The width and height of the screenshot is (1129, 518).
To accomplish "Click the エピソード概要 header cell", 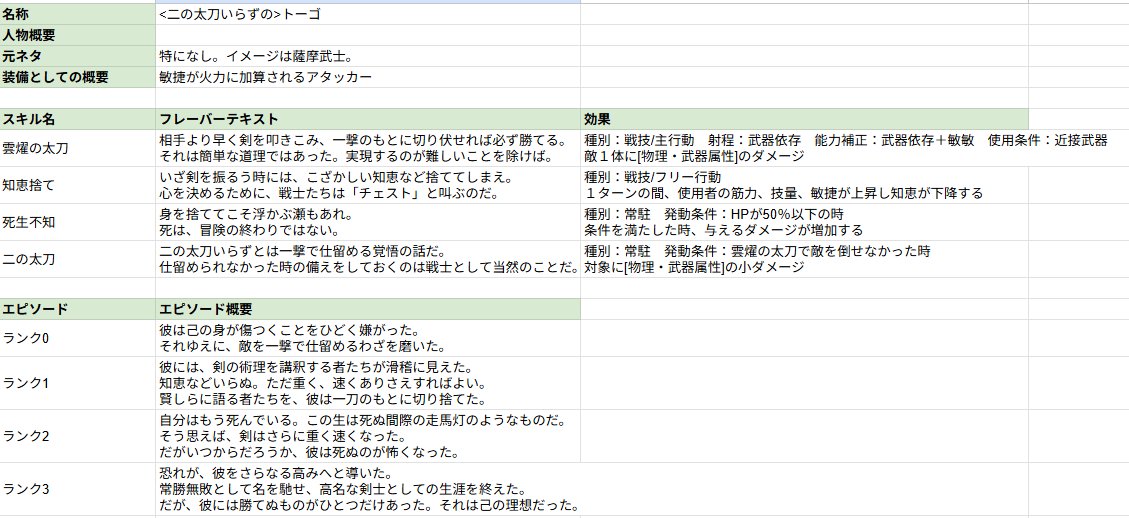I will point(368,309).
